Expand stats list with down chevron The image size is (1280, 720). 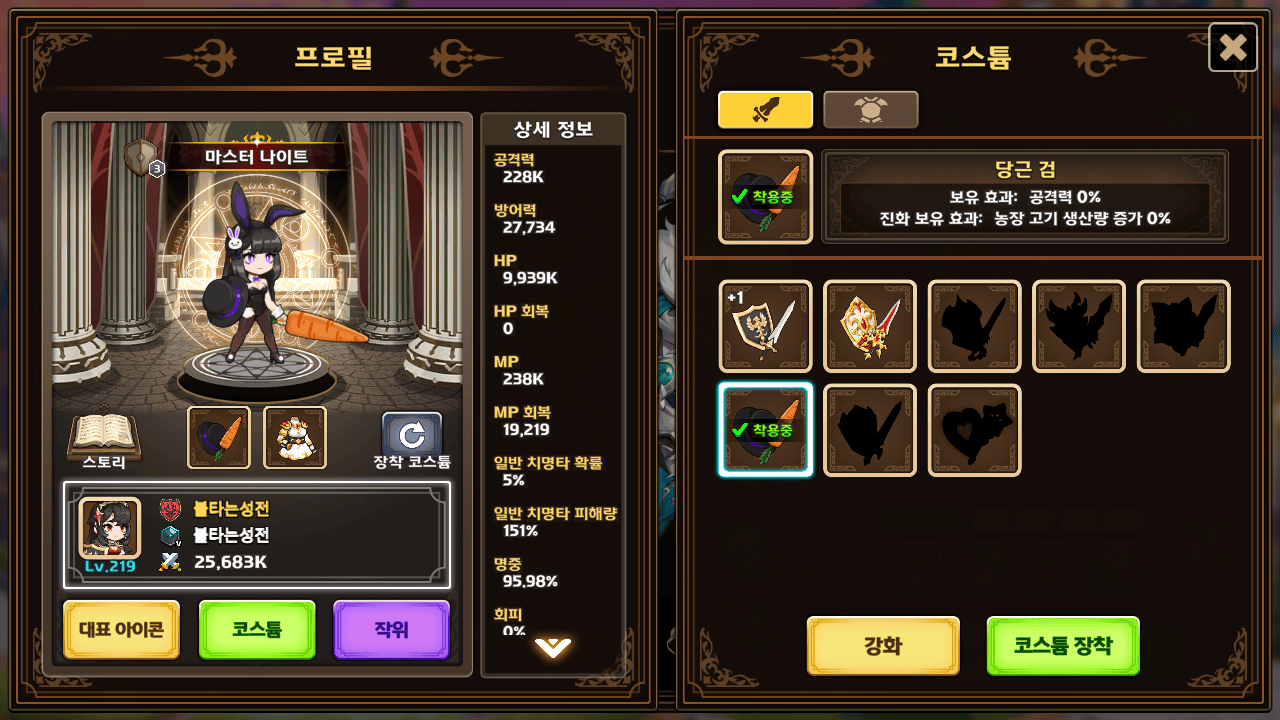(553, 647)
